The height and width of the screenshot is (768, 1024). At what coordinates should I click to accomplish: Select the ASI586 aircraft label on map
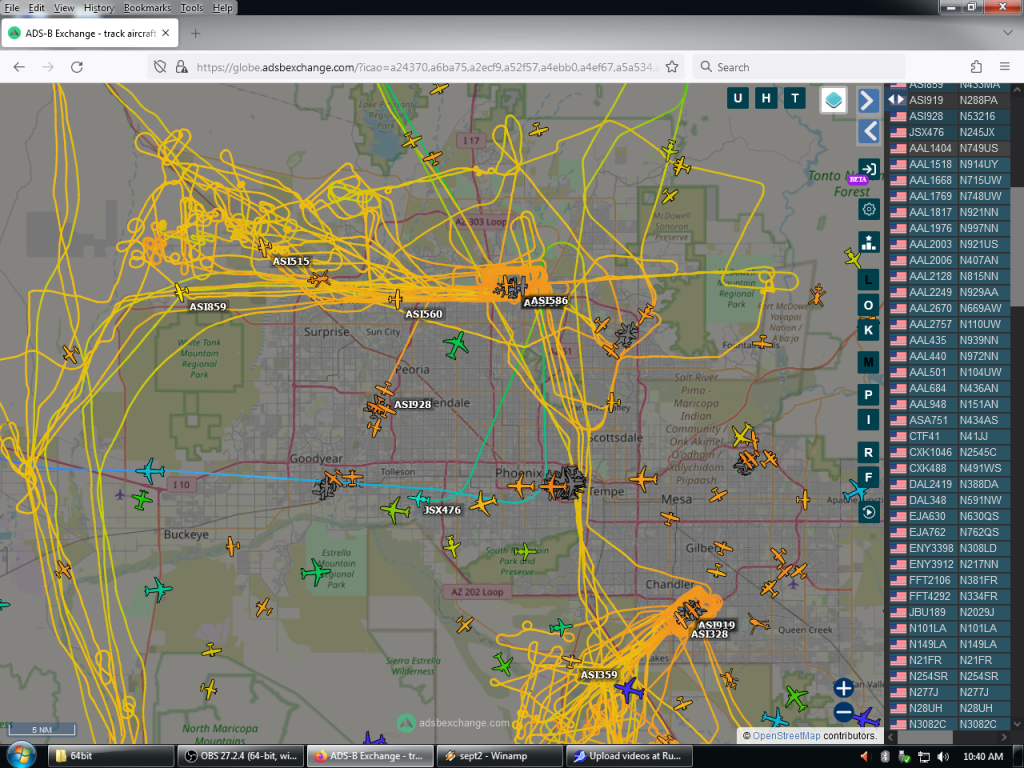pos(549,300)
